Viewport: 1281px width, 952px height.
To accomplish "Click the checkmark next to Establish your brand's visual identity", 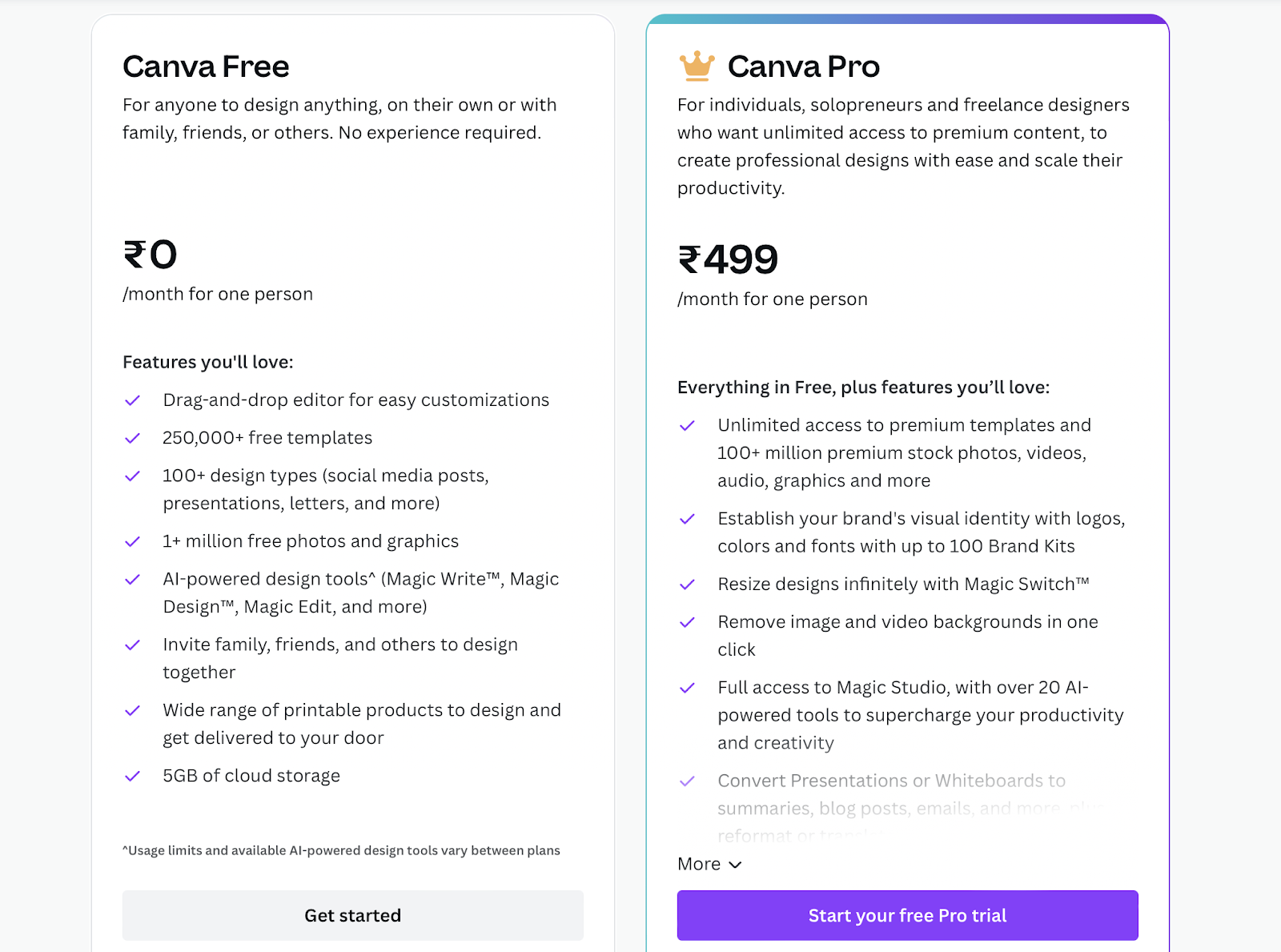I will point(687,519).
